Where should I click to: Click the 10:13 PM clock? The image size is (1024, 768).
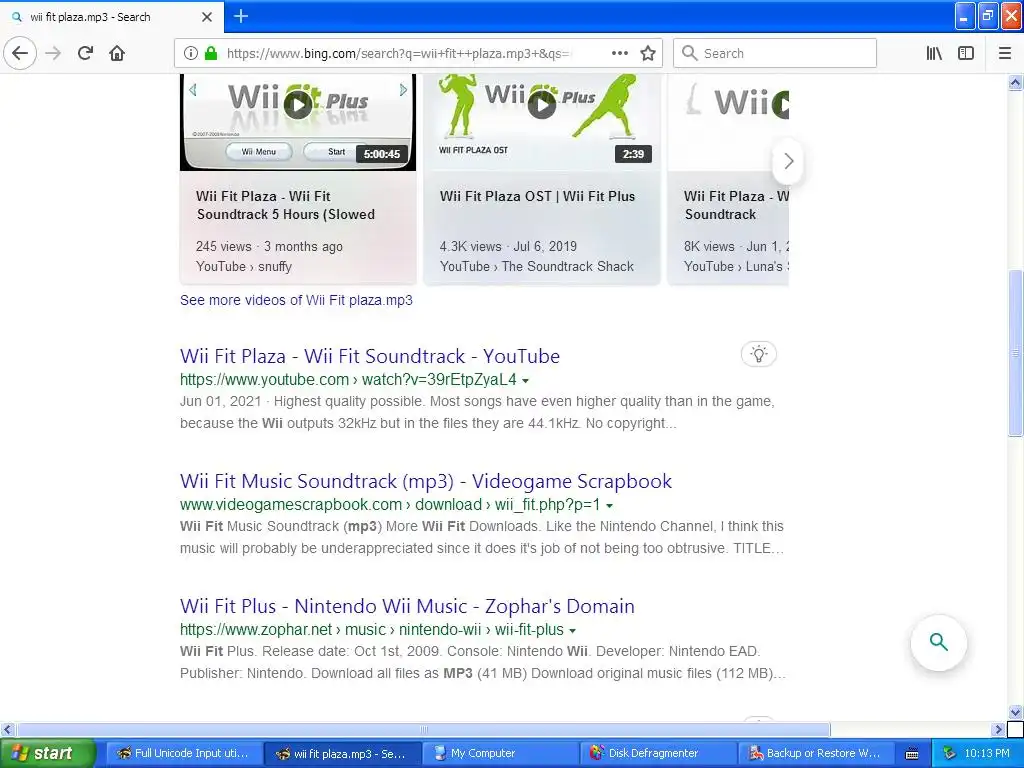click(987, 754)
